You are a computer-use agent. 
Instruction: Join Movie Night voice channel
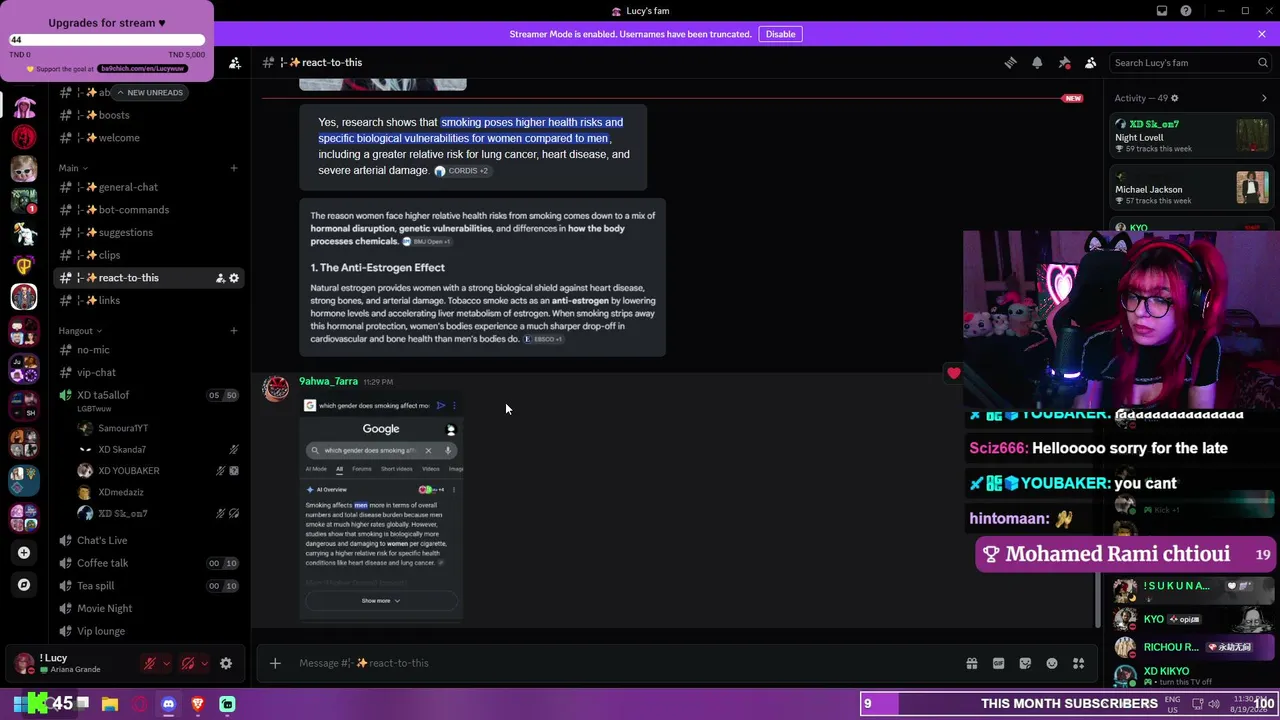click(148, 608)
